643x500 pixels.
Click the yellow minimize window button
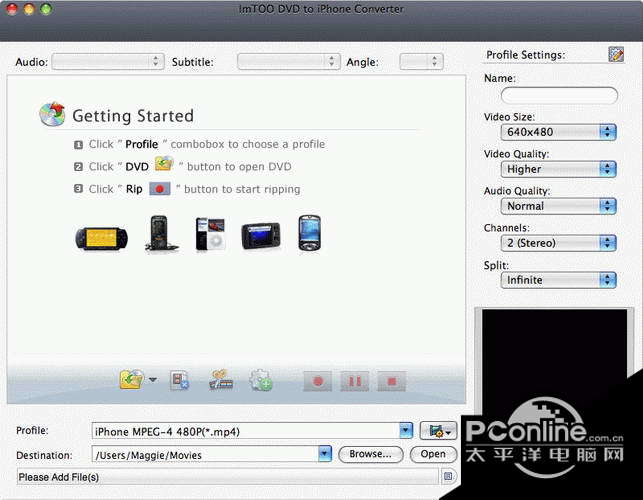[29, 8]
